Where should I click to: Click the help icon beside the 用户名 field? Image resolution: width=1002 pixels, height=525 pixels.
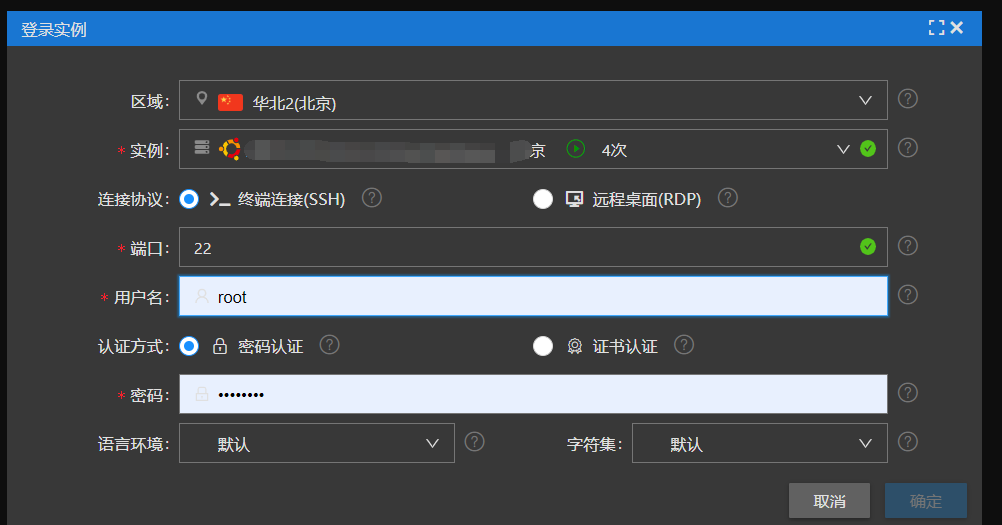click(907, 295)
